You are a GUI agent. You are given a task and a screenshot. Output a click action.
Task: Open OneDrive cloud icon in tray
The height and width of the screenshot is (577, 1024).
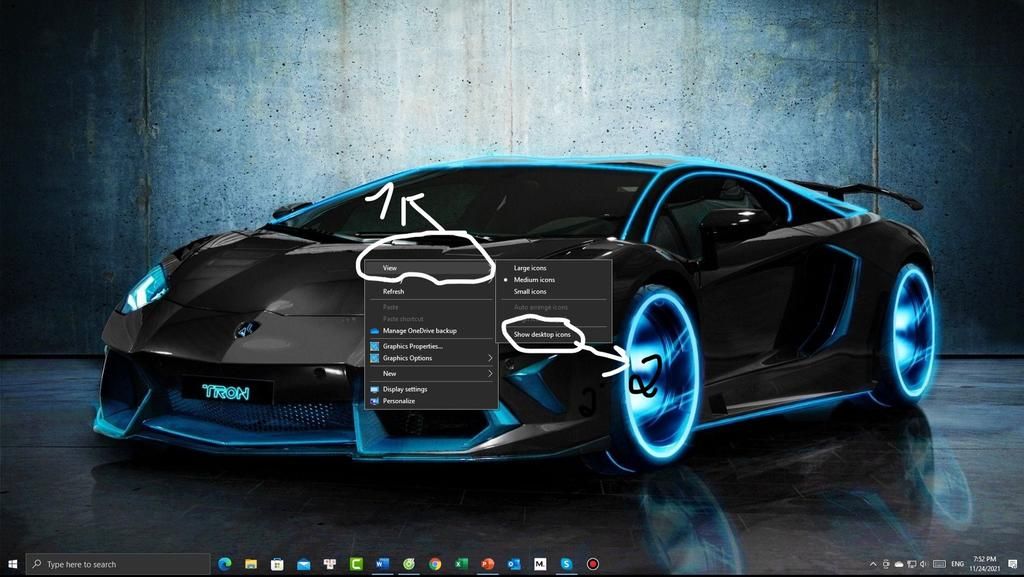coord(899,564)
